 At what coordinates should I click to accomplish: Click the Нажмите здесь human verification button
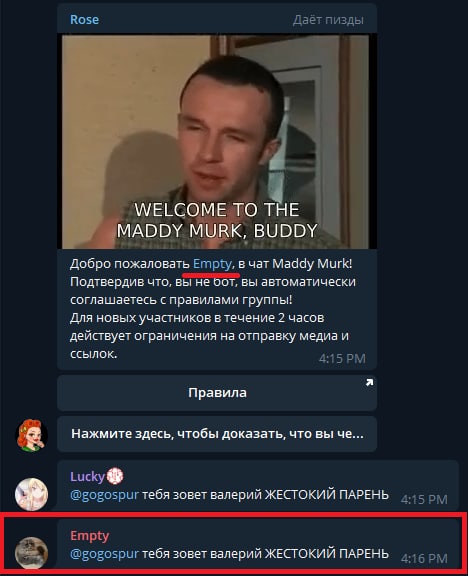coord(217,434)
